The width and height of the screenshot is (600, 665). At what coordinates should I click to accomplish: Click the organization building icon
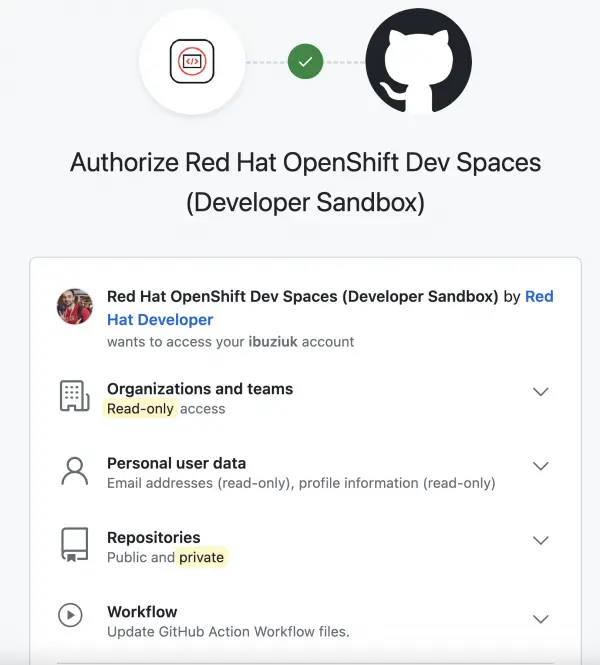pyautogui.click(x=75, y=397)
